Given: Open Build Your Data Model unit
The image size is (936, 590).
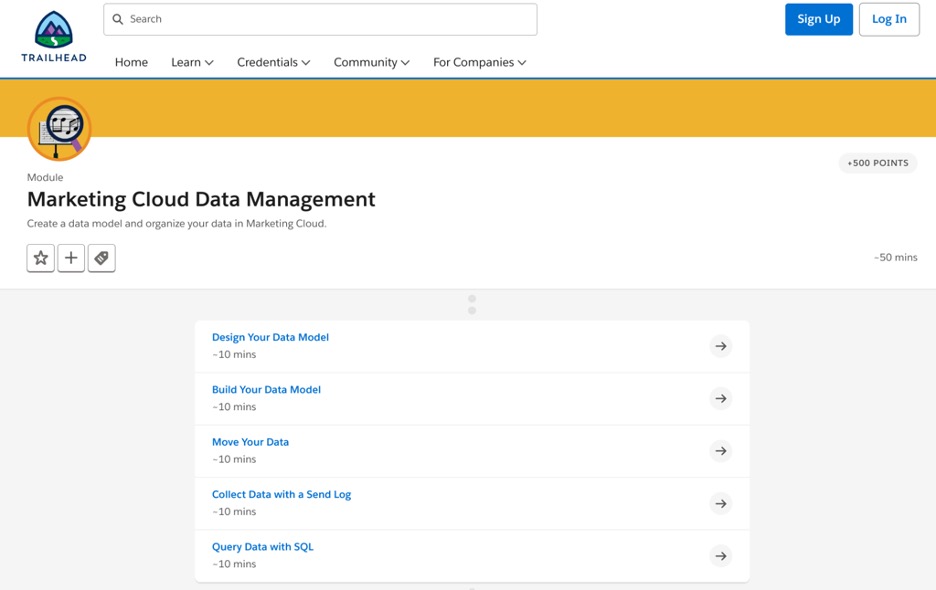Looking at the screenshot, I should pyautogui.click(x=266, y=389).
